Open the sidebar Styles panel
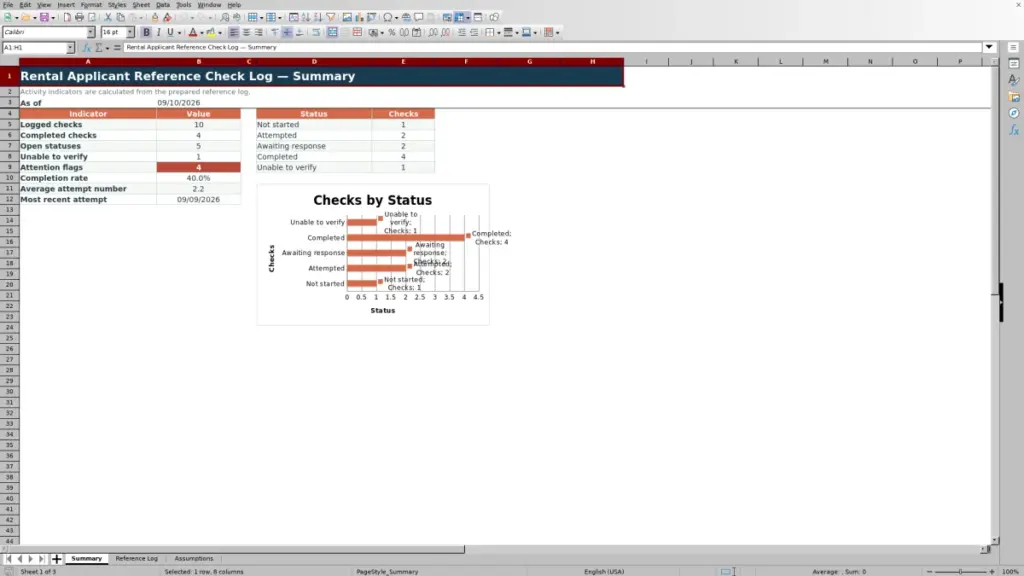1024x576 pixels. click(x=1014, y=80)
